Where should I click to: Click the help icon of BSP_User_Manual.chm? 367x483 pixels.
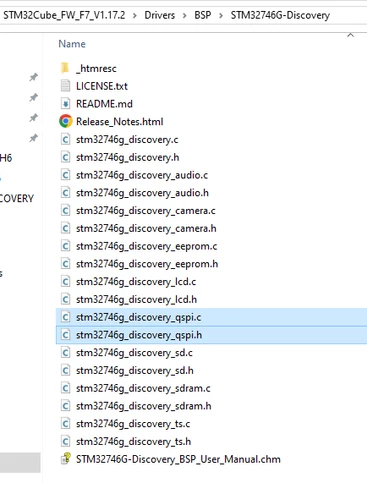tap(66, 459)
